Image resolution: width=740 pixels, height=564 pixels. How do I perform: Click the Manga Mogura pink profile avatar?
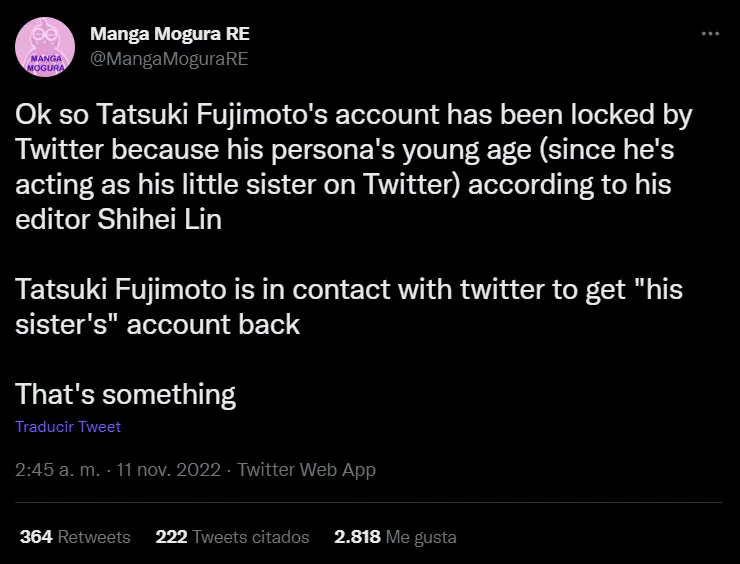45,47
